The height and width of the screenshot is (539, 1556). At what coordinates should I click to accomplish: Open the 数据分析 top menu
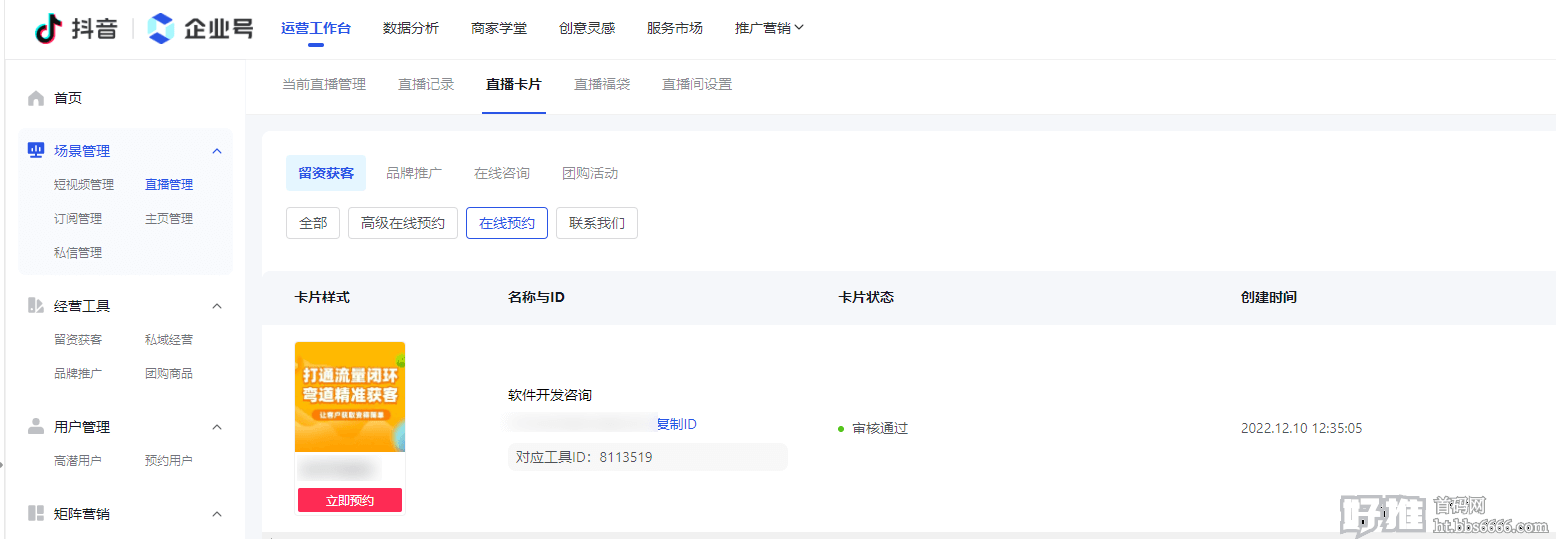click(x=410, y=28)
